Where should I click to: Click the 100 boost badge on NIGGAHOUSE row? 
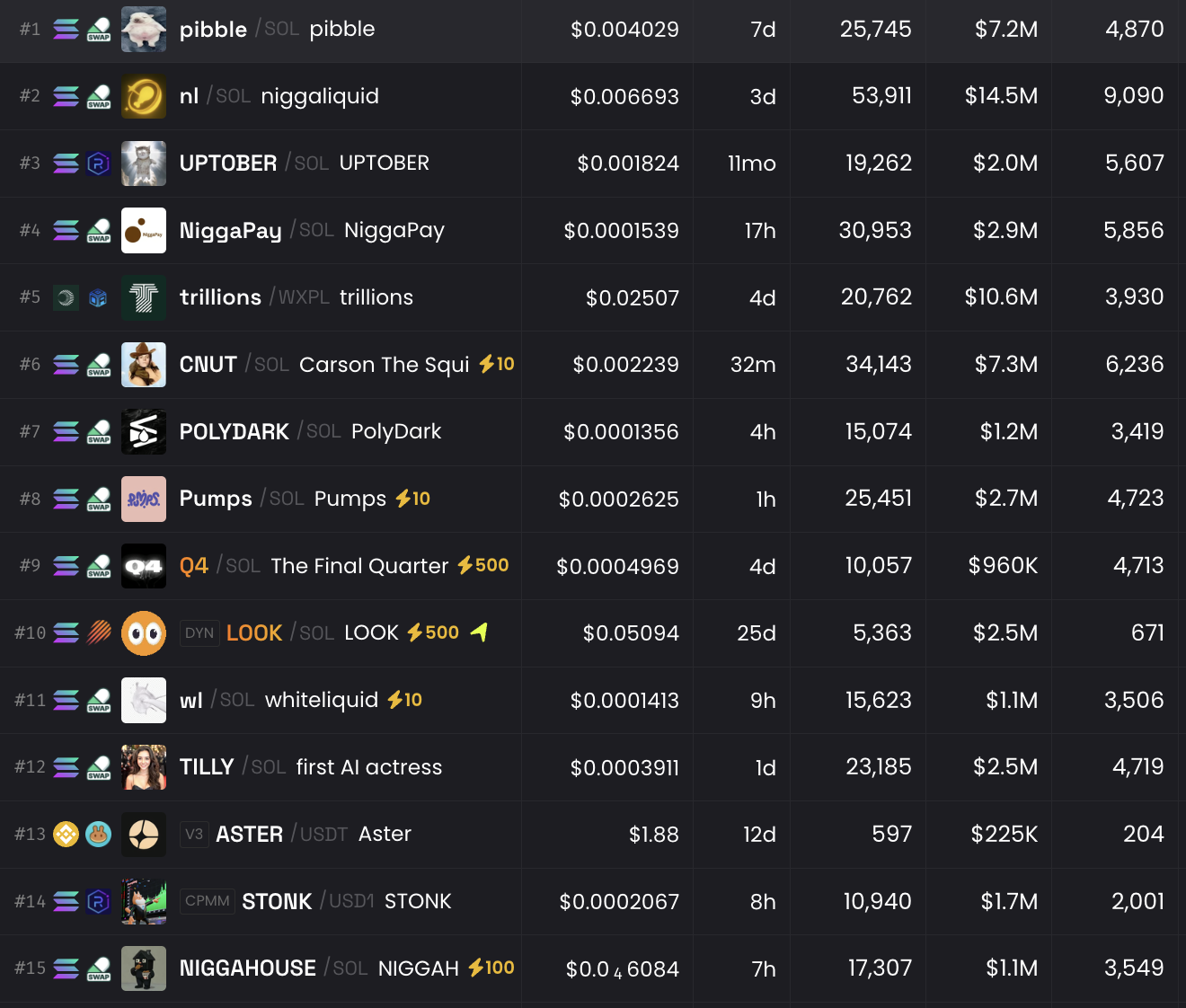(x=491, y=968)
